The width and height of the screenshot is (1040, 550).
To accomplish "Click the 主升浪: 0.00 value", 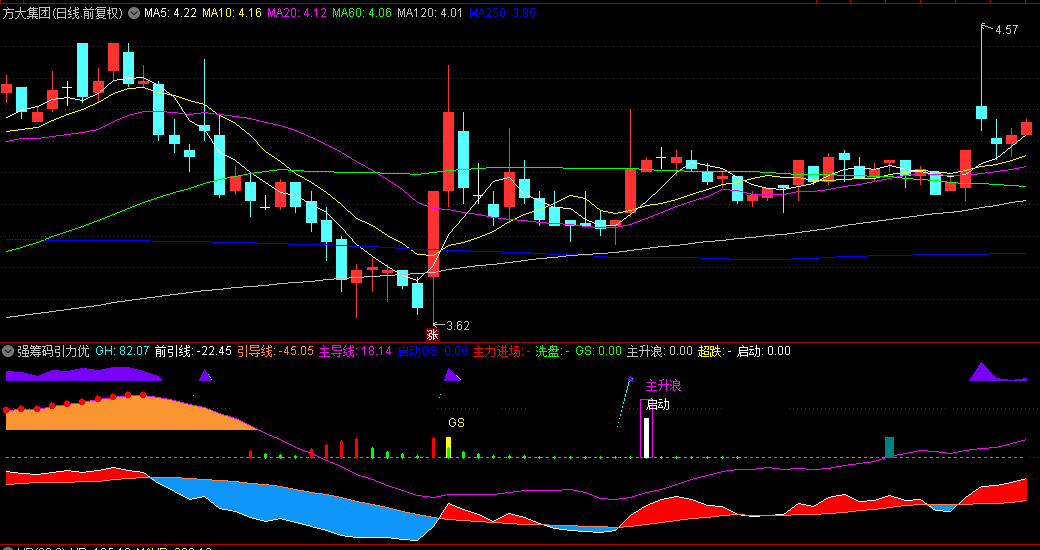I will pos(659,351).
